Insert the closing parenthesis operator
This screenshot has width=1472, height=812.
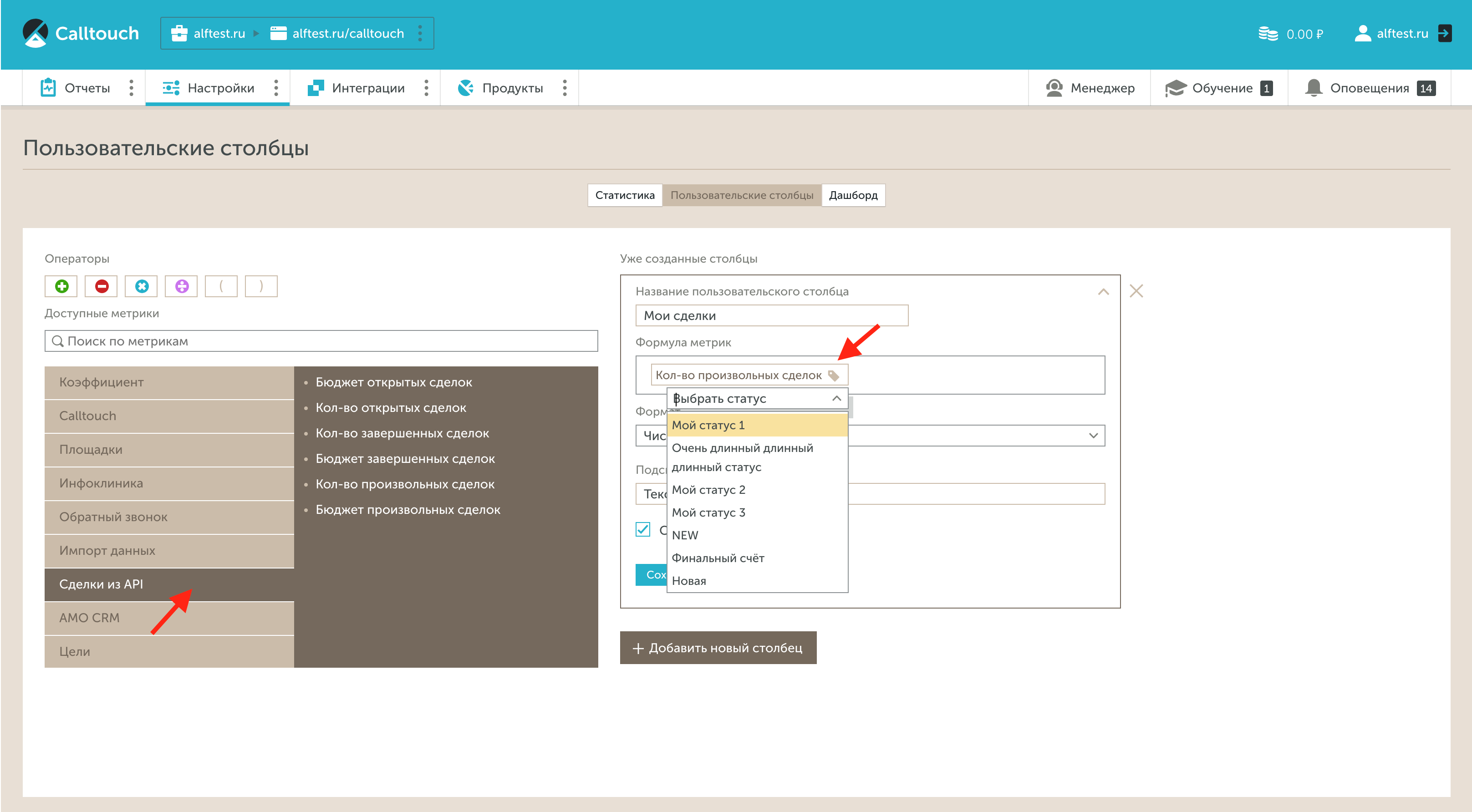tap(261, 286)
